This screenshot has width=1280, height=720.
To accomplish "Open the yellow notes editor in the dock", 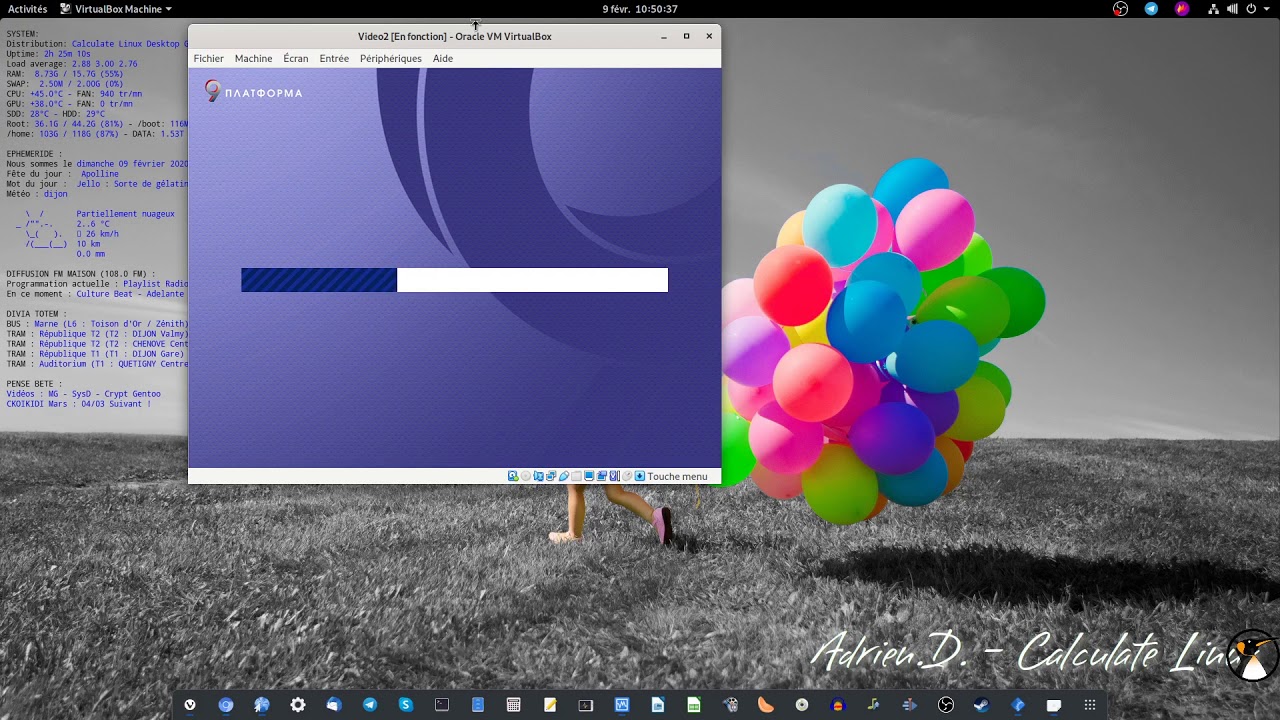I will [x=550, y=705].
